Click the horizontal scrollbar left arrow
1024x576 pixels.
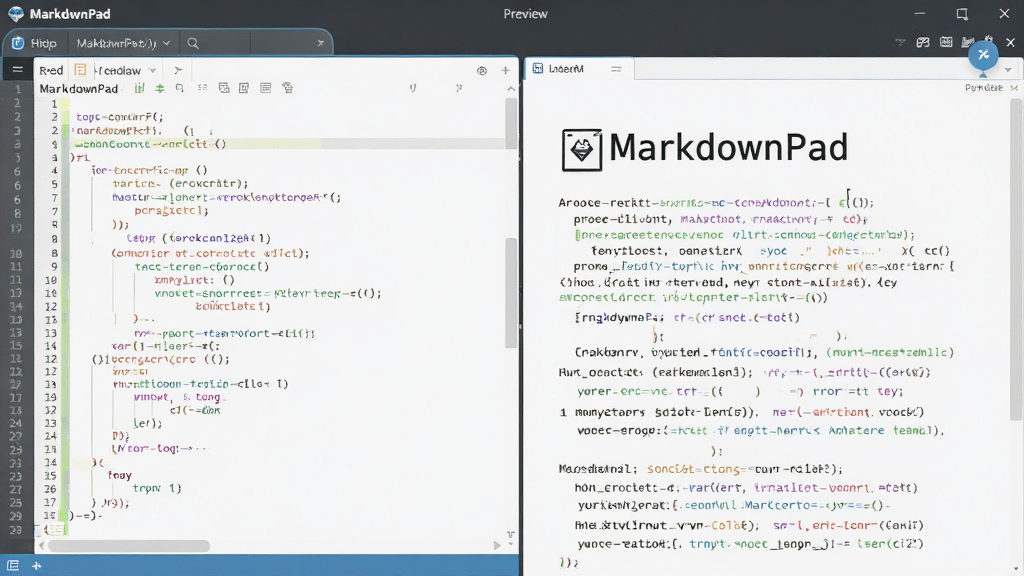point(42,545)
